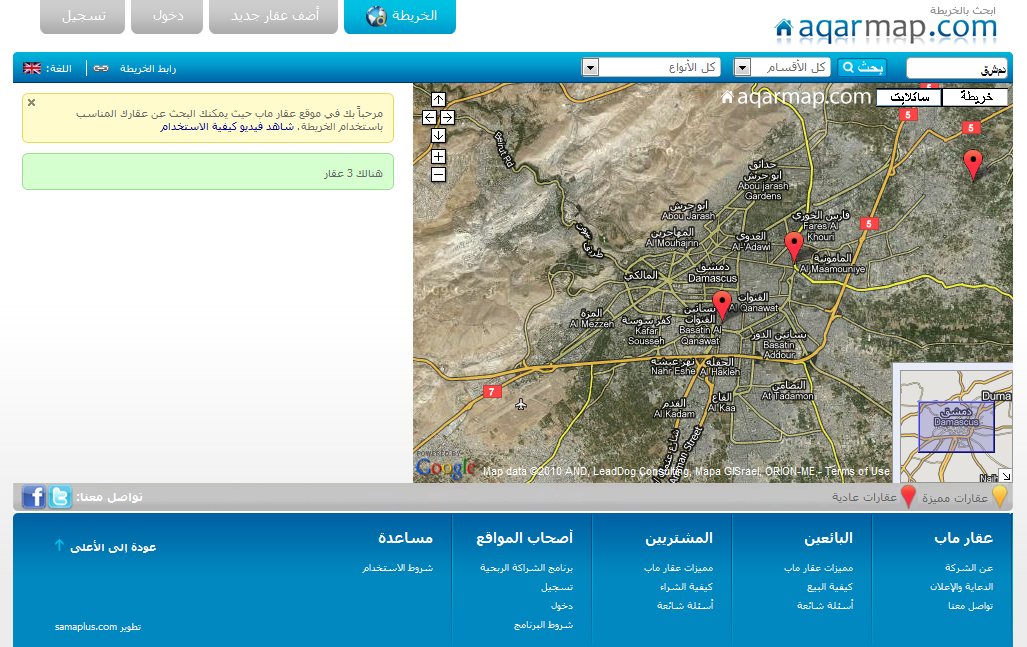Click the route 7 road sign on the map

pyautogui.click(x=492, y=392)
